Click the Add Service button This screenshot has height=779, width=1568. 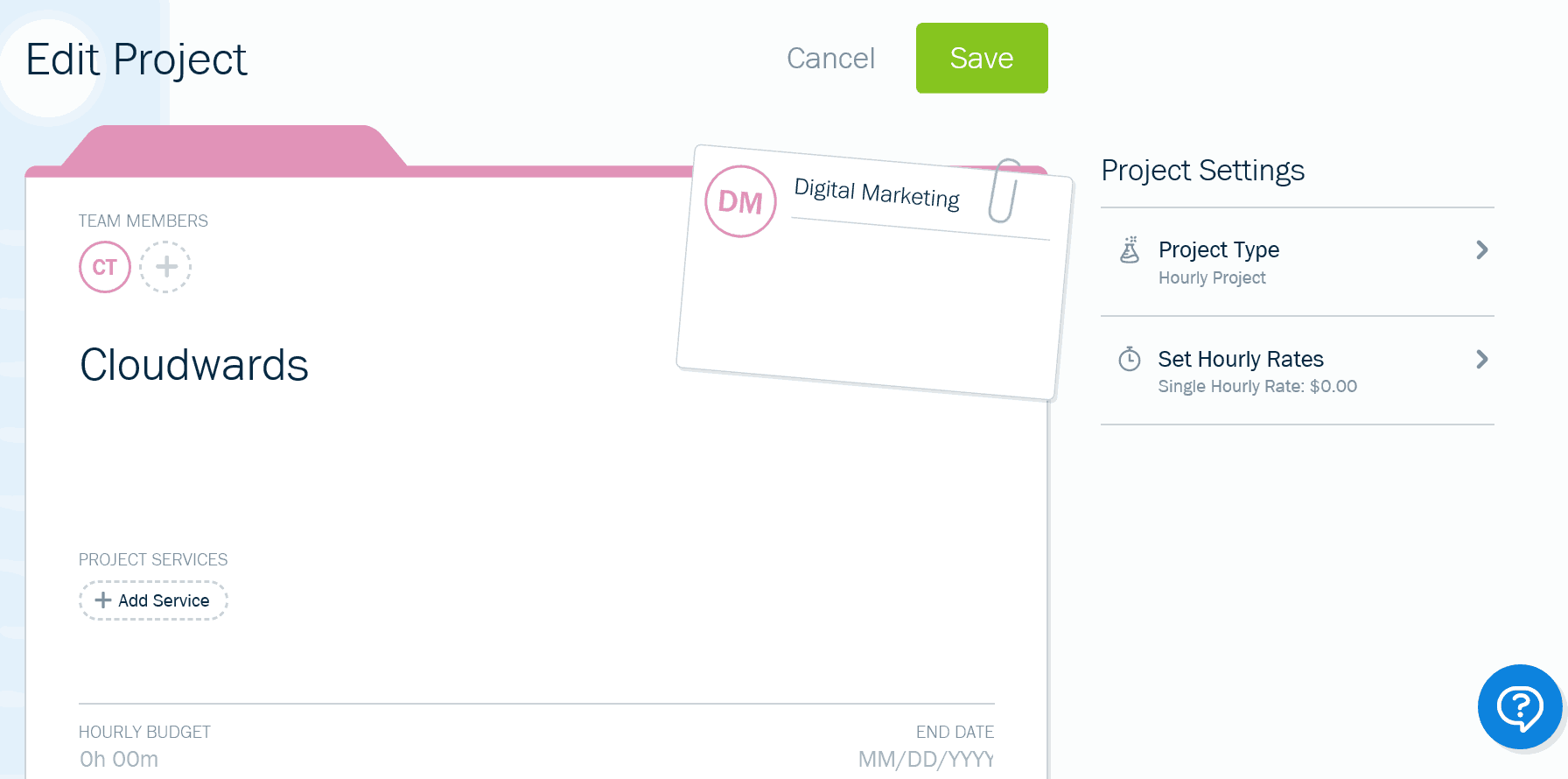[153, 600]
